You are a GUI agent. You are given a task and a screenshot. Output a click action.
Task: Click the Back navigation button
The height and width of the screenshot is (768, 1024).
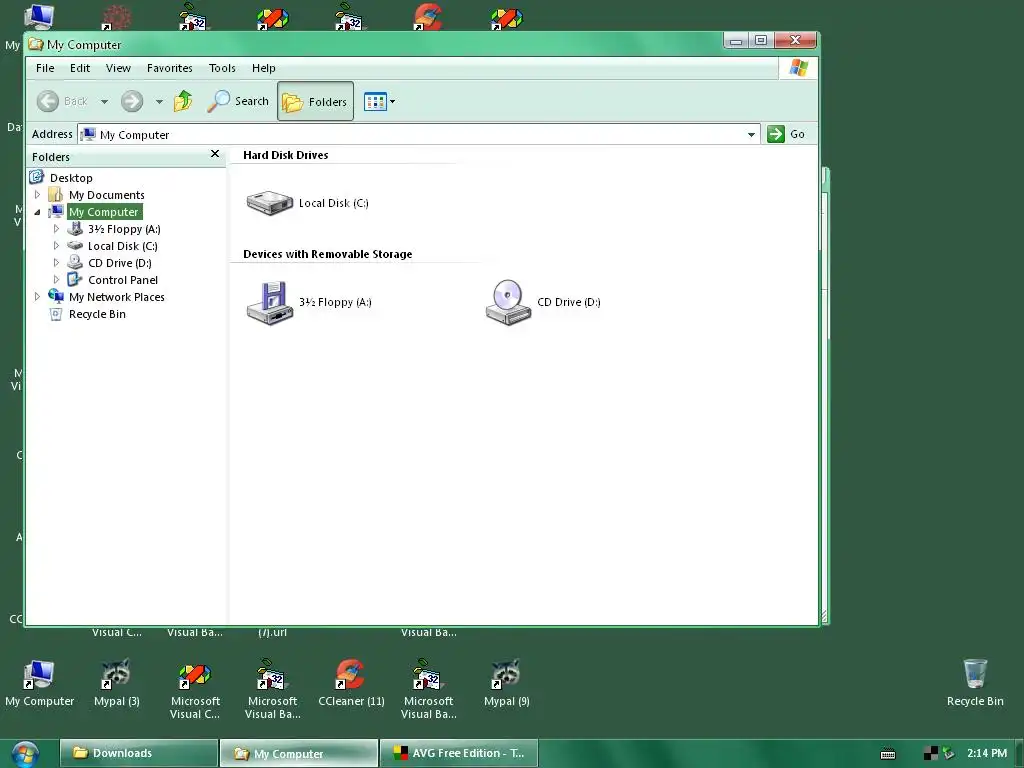pos(62,101)
